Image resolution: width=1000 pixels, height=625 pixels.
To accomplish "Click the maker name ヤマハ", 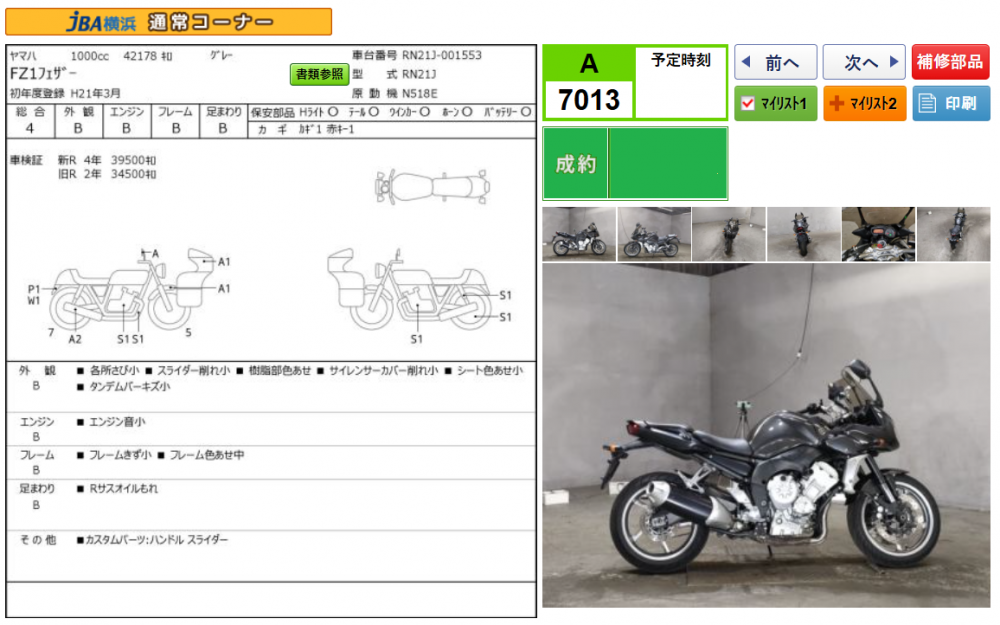I will click(23, 56).
